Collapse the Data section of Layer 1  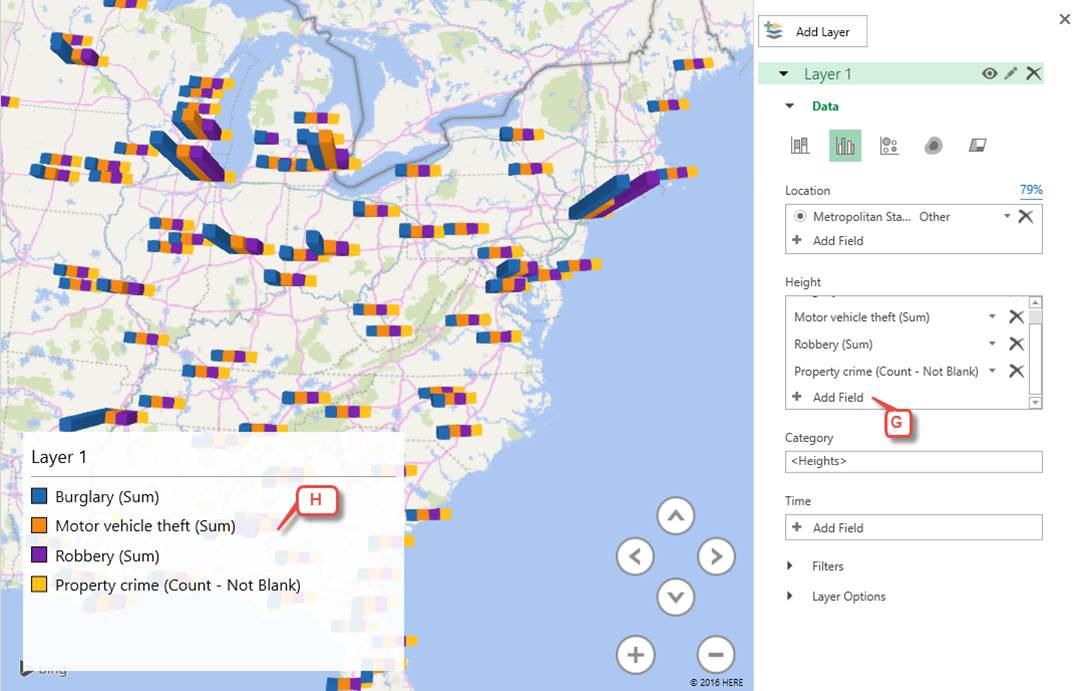[789, 105]
